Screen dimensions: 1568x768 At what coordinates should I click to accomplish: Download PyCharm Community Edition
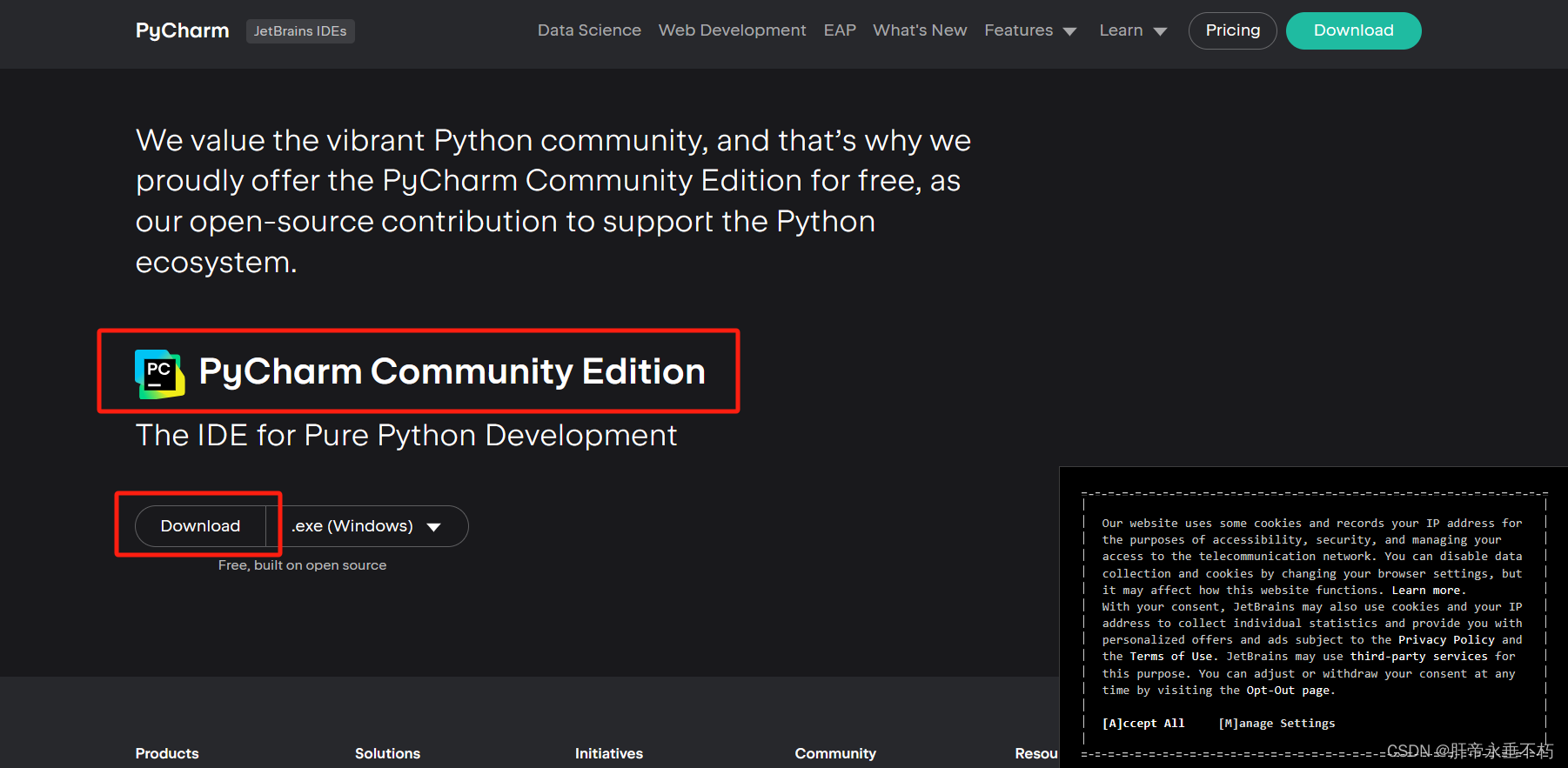coord(200,526)
